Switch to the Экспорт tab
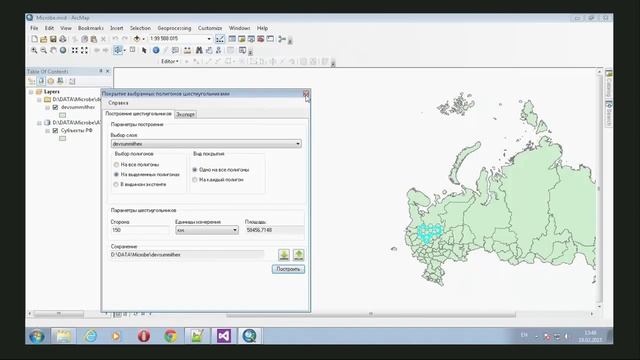This screenshot has width=640, height=360. [185, 115]
